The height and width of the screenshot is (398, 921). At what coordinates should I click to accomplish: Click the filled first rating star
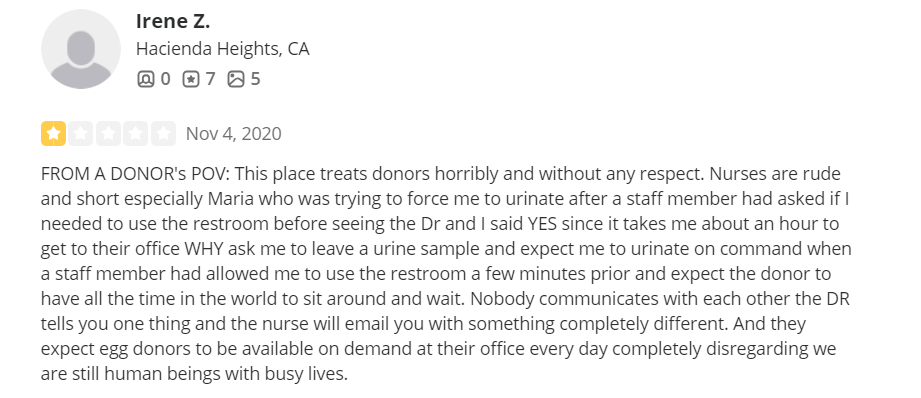53,133
